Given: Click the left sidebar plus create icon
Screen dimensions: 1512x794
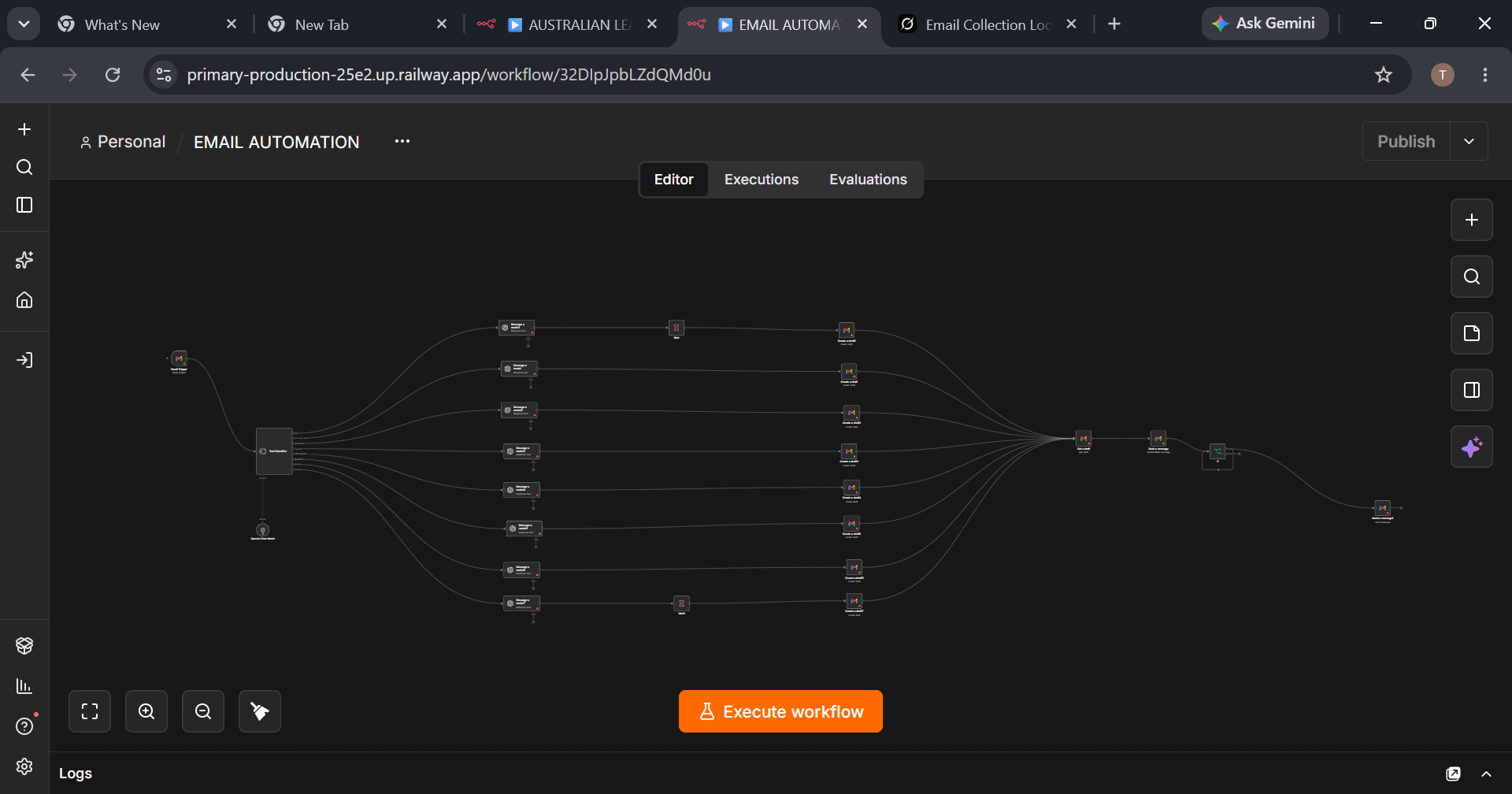Looking at the screenshot, I should click(24, 129).
